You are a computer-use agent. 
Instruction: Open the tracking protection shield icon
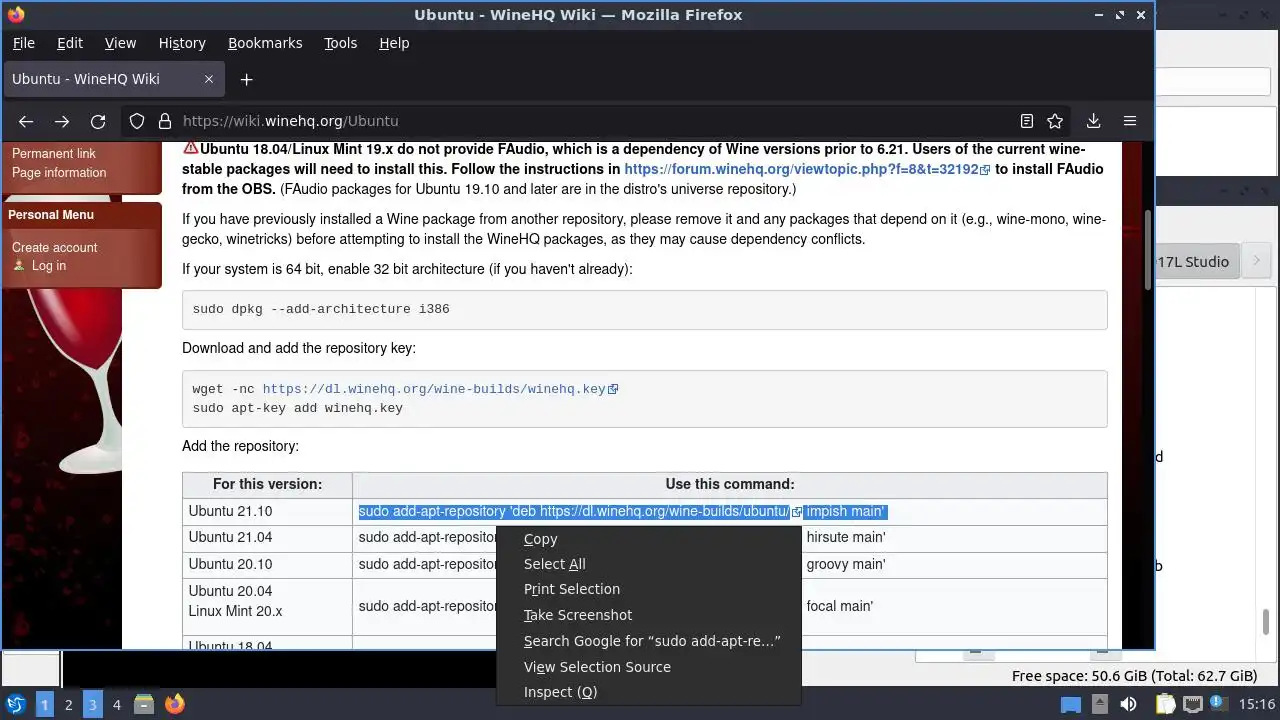click(x=137, y=121)
